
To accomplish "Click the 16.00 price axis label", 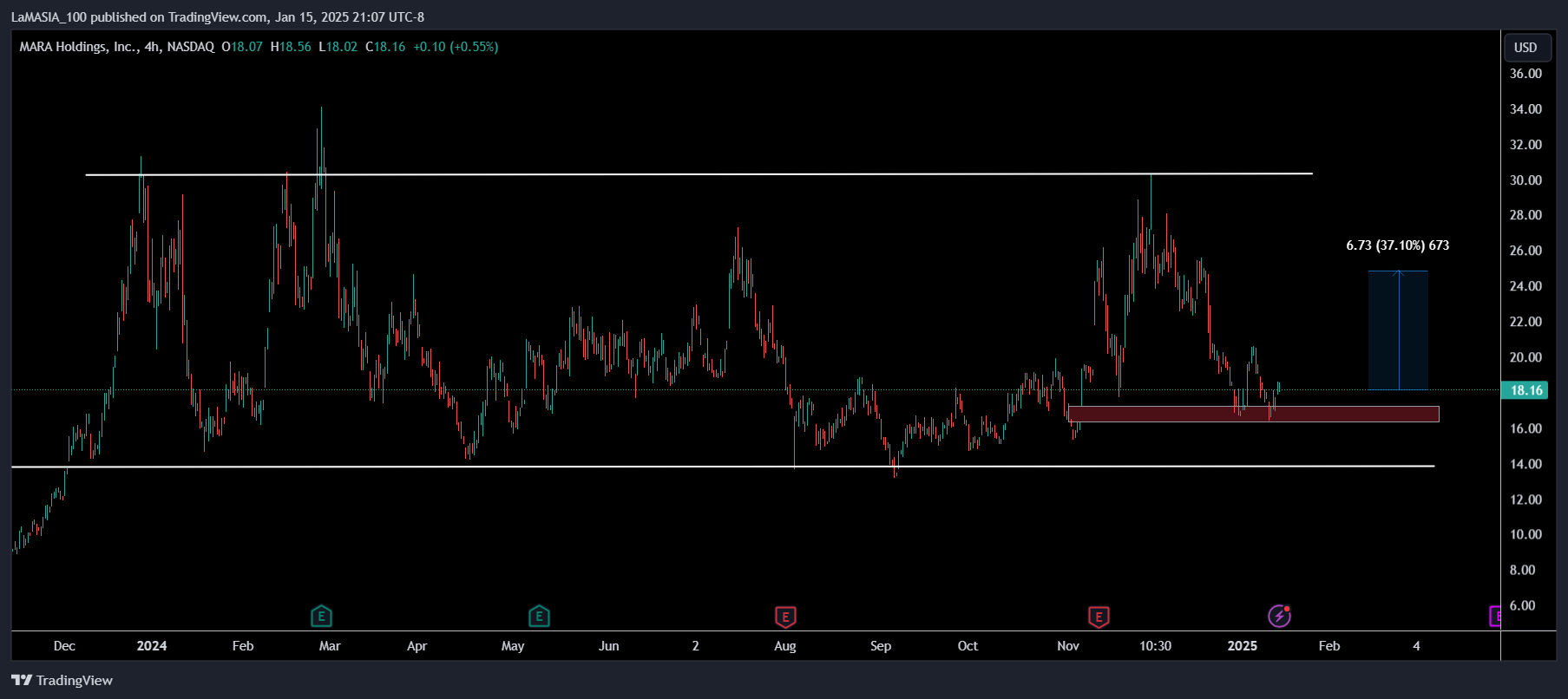I will pos(1525,428).
